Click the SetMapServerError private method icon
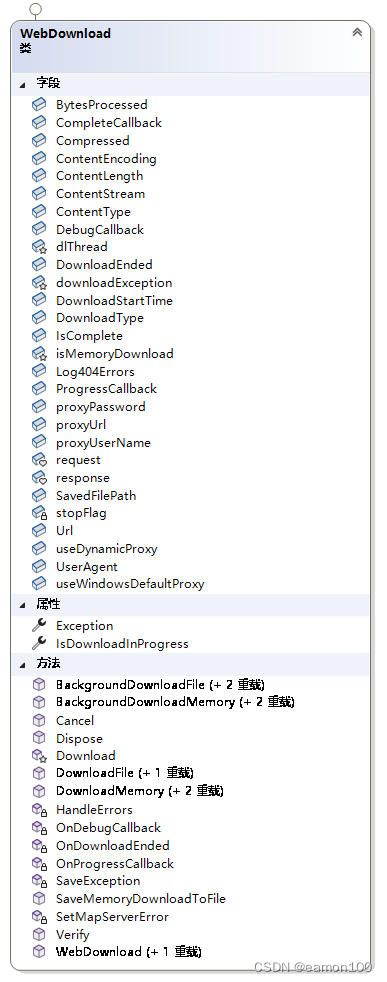This screenshot has height=982, width=387. 39,916
